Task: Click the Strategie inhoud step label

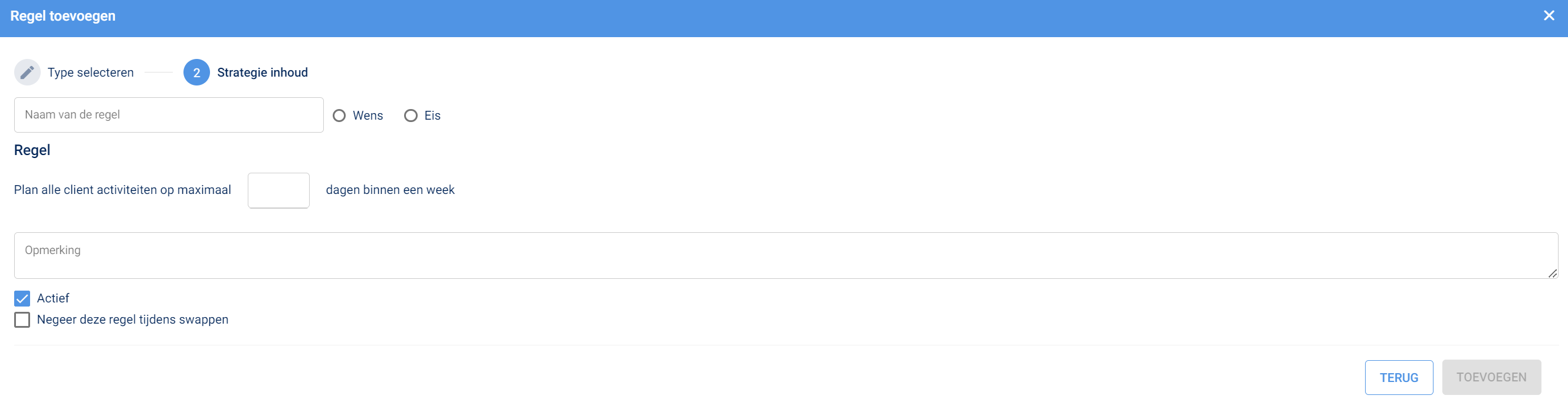Action: tap(263, 73)
